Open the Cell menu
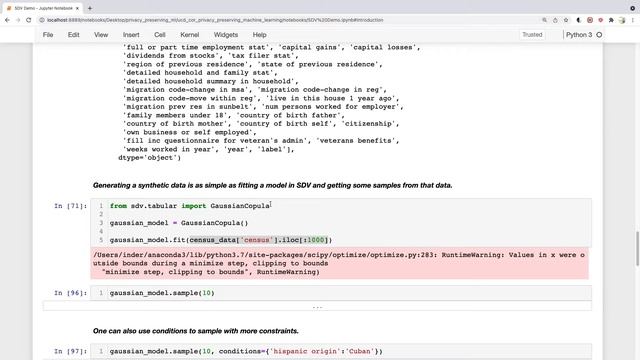The width and height of the screenshot is (640, 360). [160, 35]
